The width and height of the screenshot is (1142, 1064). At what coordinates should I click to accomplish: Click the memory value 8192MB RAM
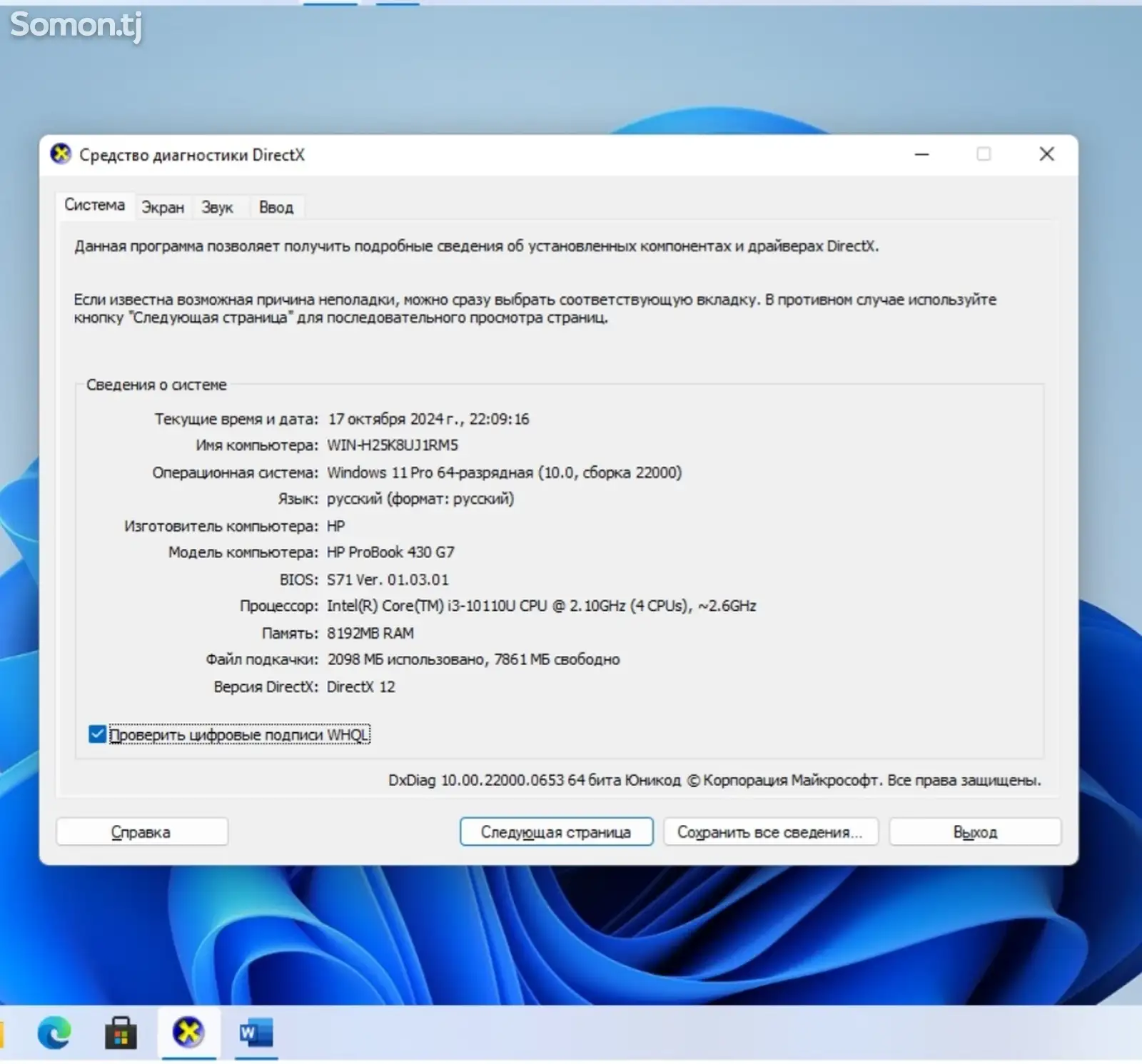coord(370,633)
